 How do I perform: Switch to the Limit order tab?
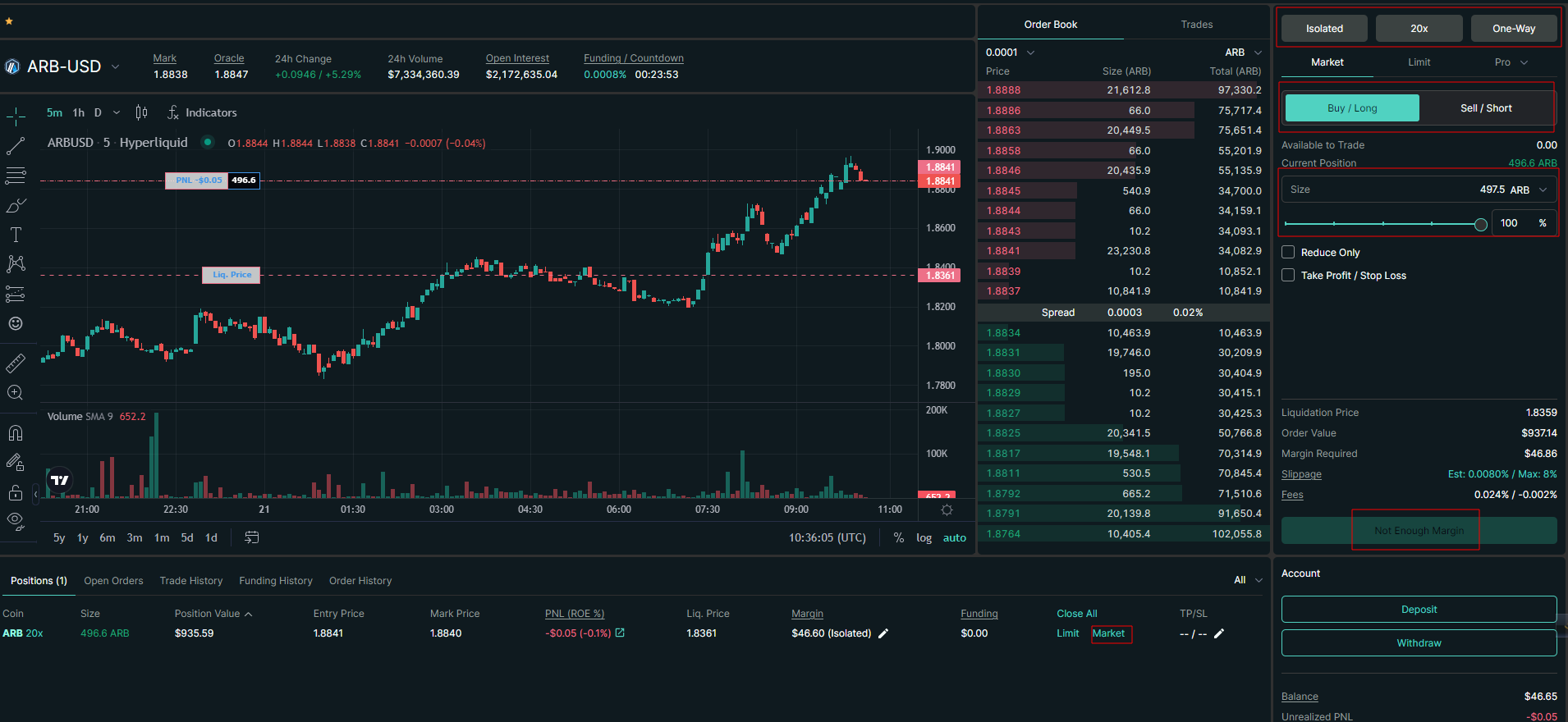pos(1419,62)
